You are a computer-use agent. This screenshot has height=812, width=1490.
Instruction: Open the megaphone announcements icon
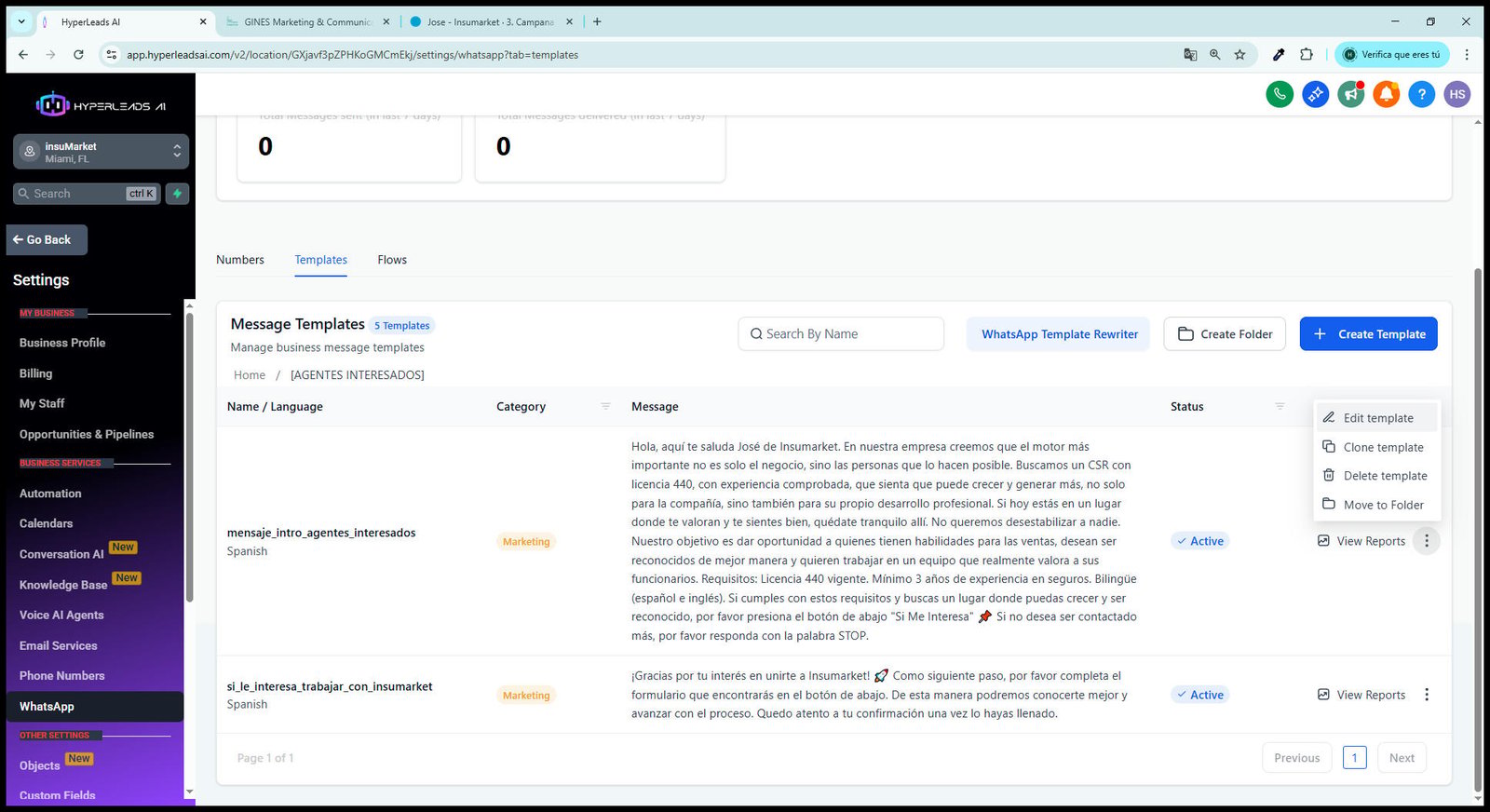[1350, 94]
